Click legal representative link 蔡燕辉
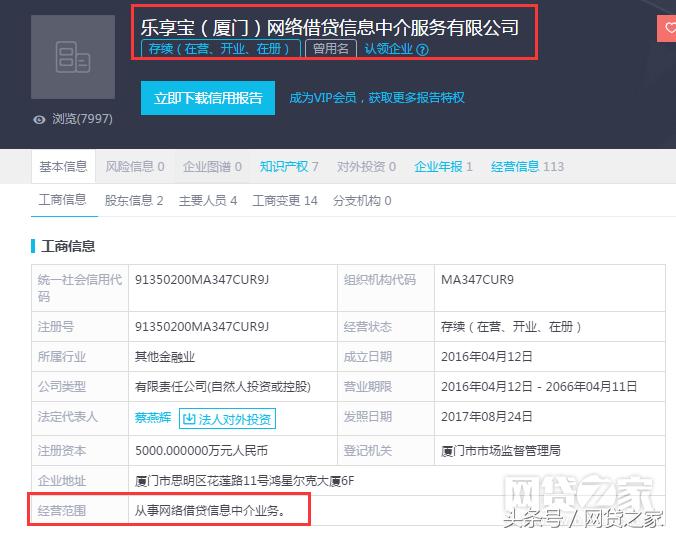The width and height of the screenshot is (676, 536). (153, 417)
